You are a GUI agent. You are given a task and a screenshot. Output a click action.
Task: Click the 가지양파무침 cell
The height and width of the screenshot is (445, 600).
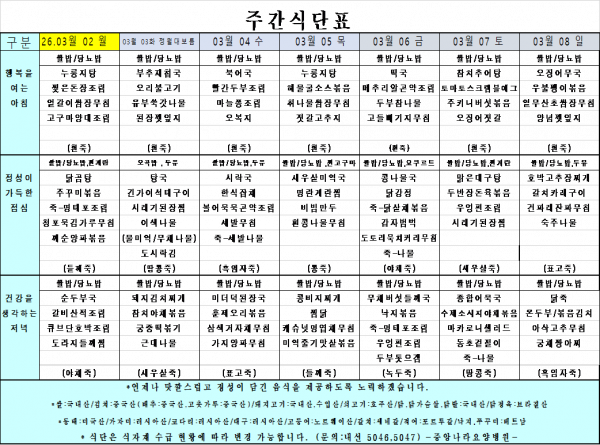tap(238, 343)
